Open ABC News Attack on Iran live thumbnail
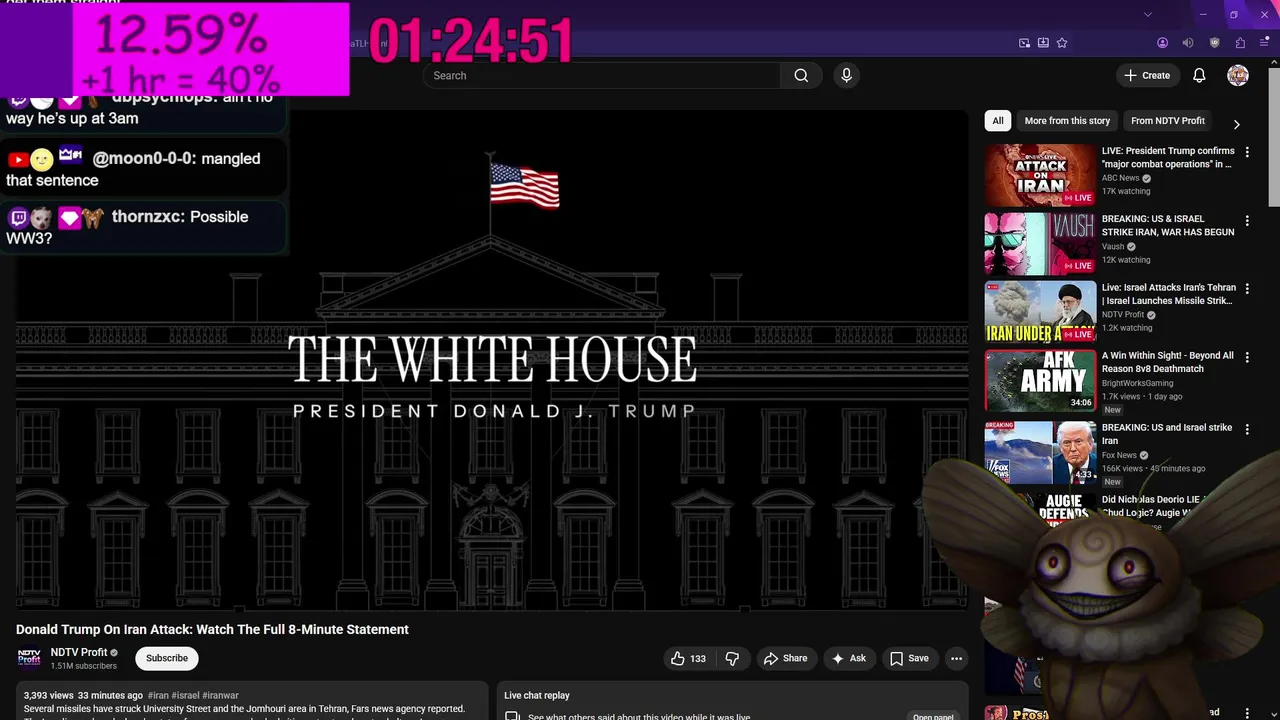 click(1040, 175)
